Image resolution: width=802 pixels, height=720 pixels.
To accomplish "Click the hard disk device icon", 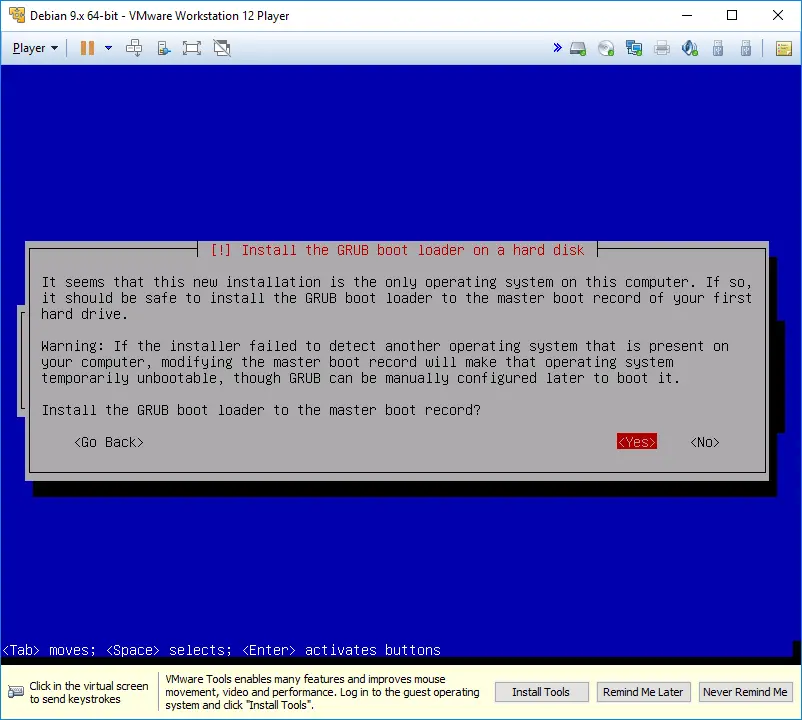I will [578, 49].
